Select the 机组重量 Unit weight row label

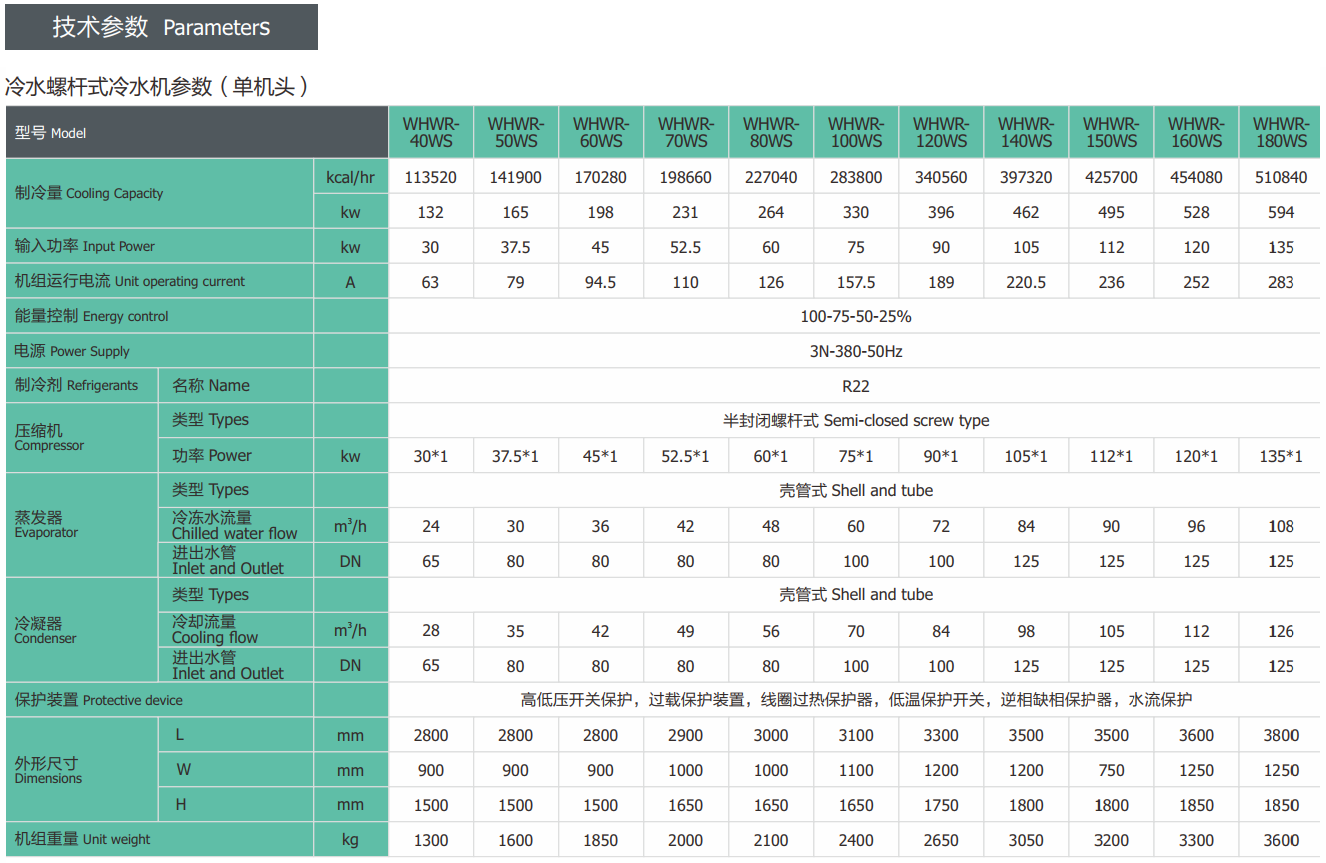(x=82, y=840)
